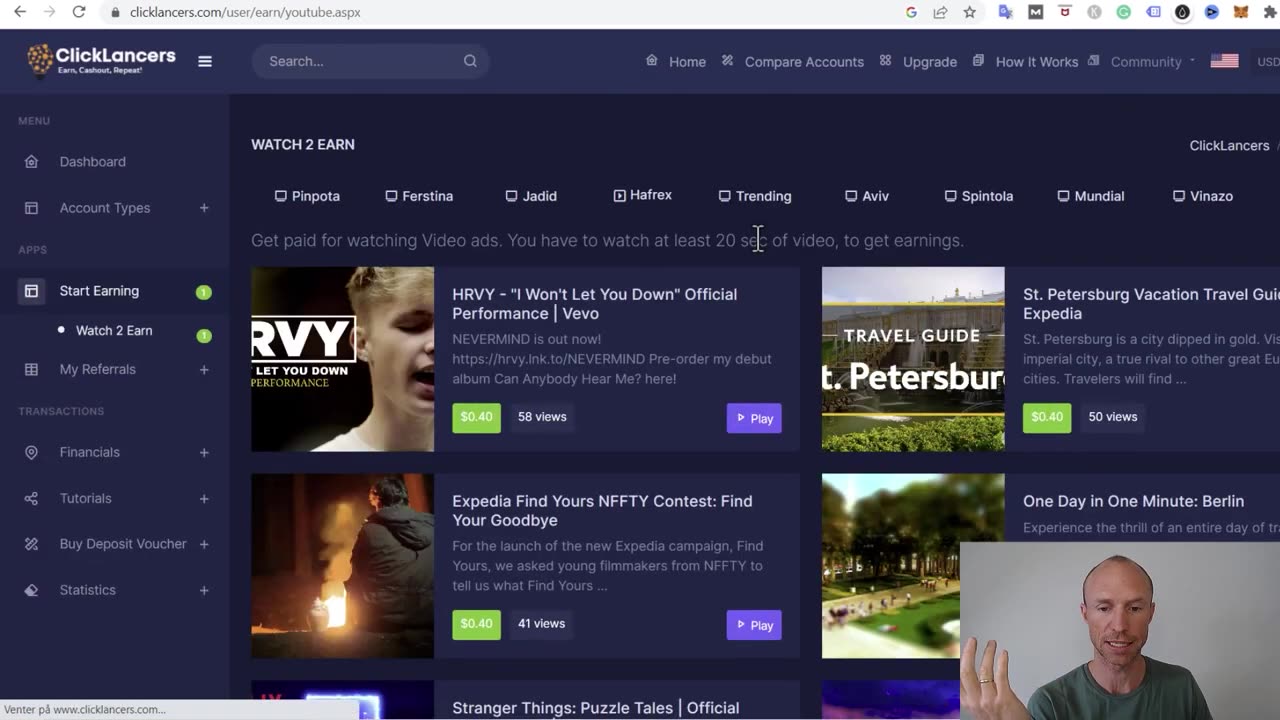Click the St. Petersburg Travel Guide thumbnail

(913, 359)
